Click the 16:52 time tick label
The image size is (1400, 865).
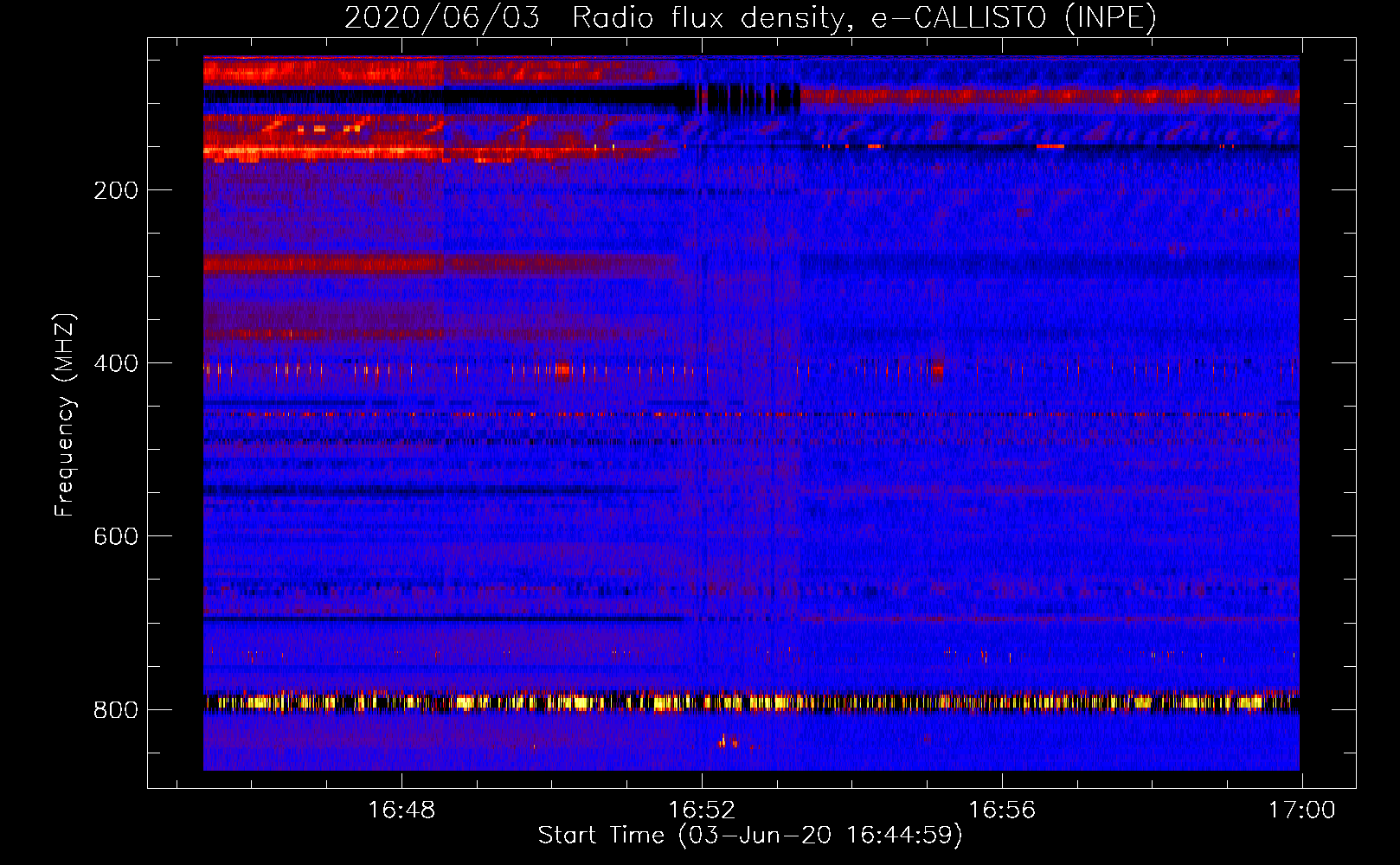coord(702,810)
